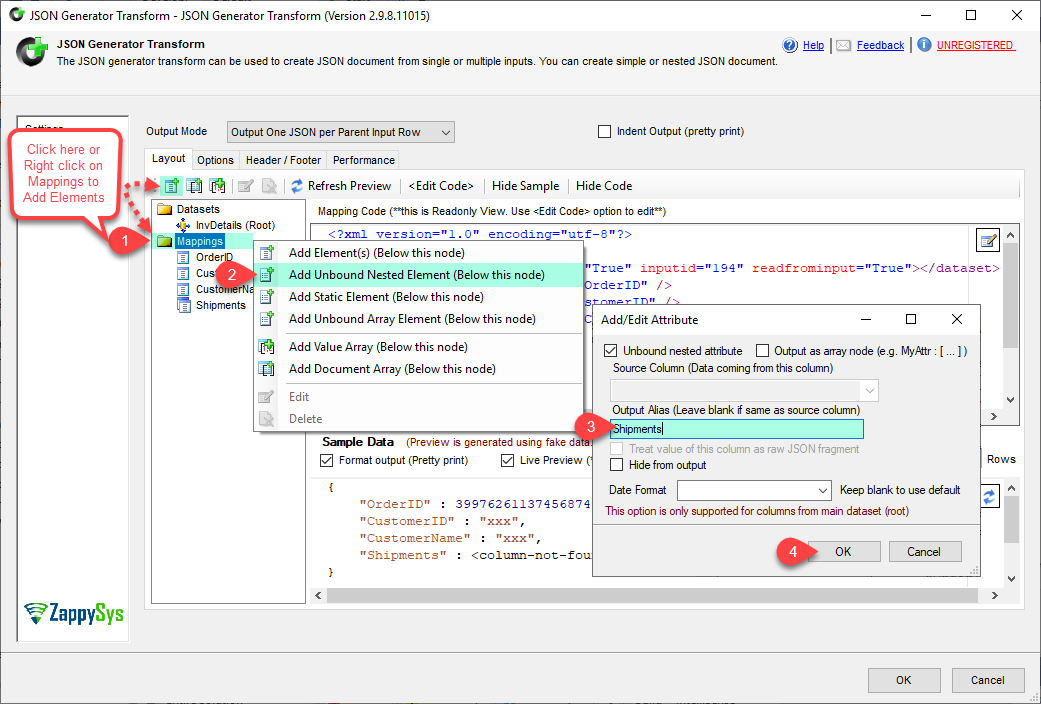Click the Output Alias input field
Viewport: 1041px width, 704px height.
737,429
